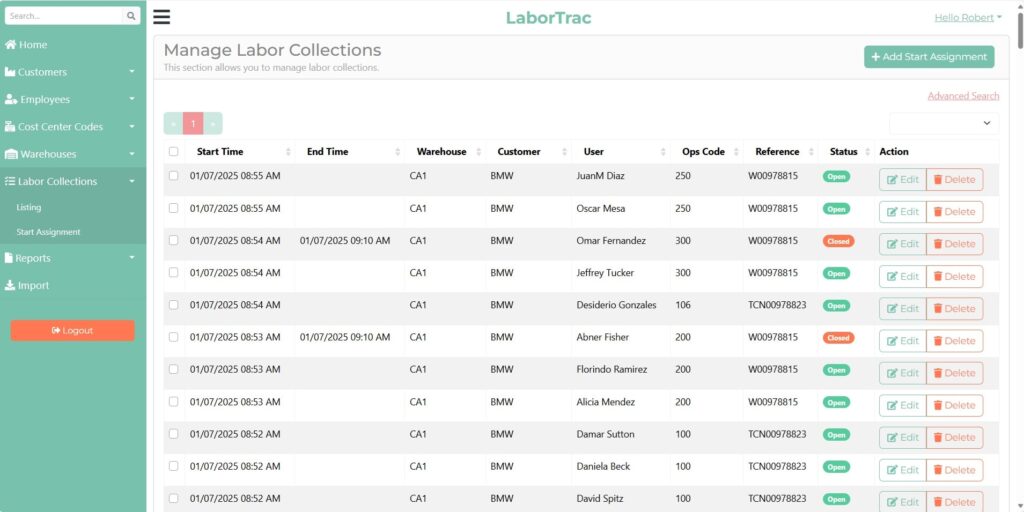The image size is (1024, 512).
Task: Click the Home icon in sidebar
Action: pos(10,45)
